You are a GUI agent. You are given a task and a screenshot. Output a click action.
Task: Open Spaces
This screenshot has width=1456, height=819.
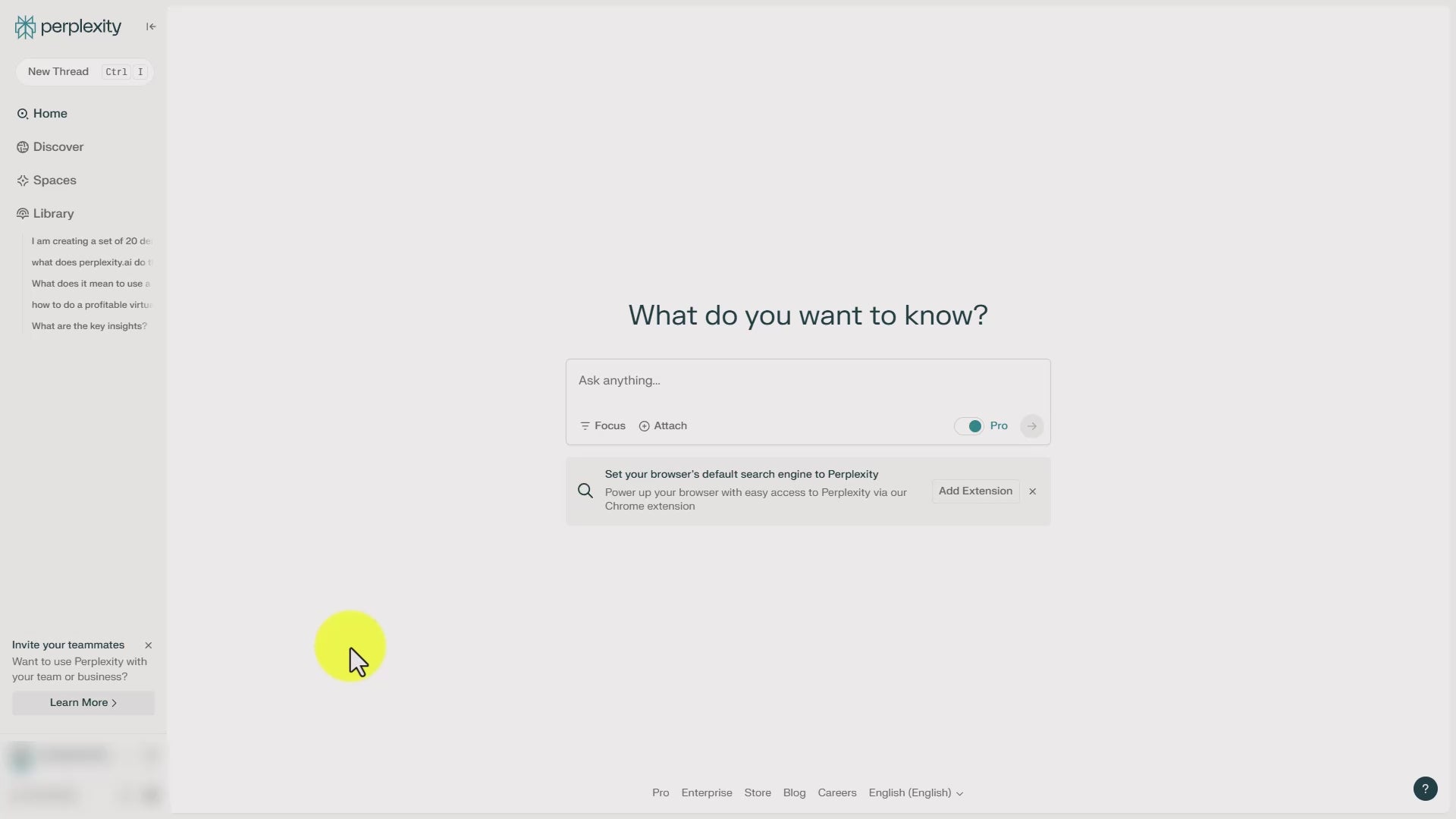pyautogui.click(x=46, y=180)
